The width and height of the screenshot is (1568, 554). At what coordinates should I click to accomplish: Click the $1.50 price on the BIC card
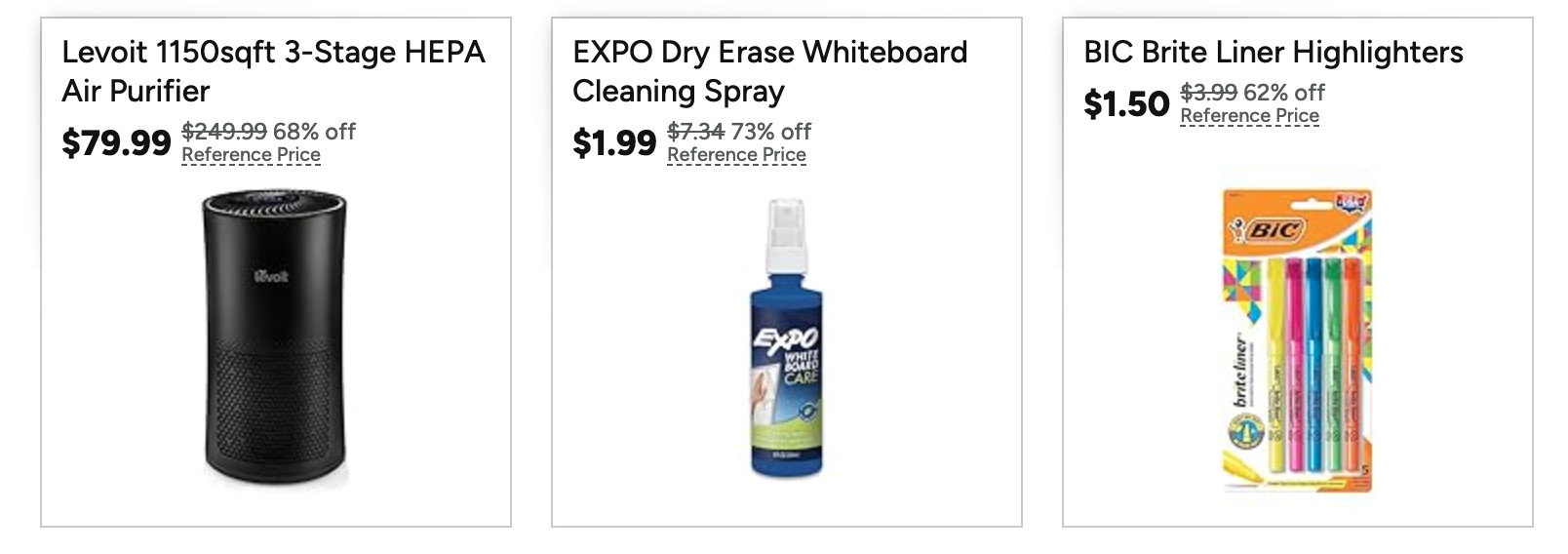click(1126, 103)
